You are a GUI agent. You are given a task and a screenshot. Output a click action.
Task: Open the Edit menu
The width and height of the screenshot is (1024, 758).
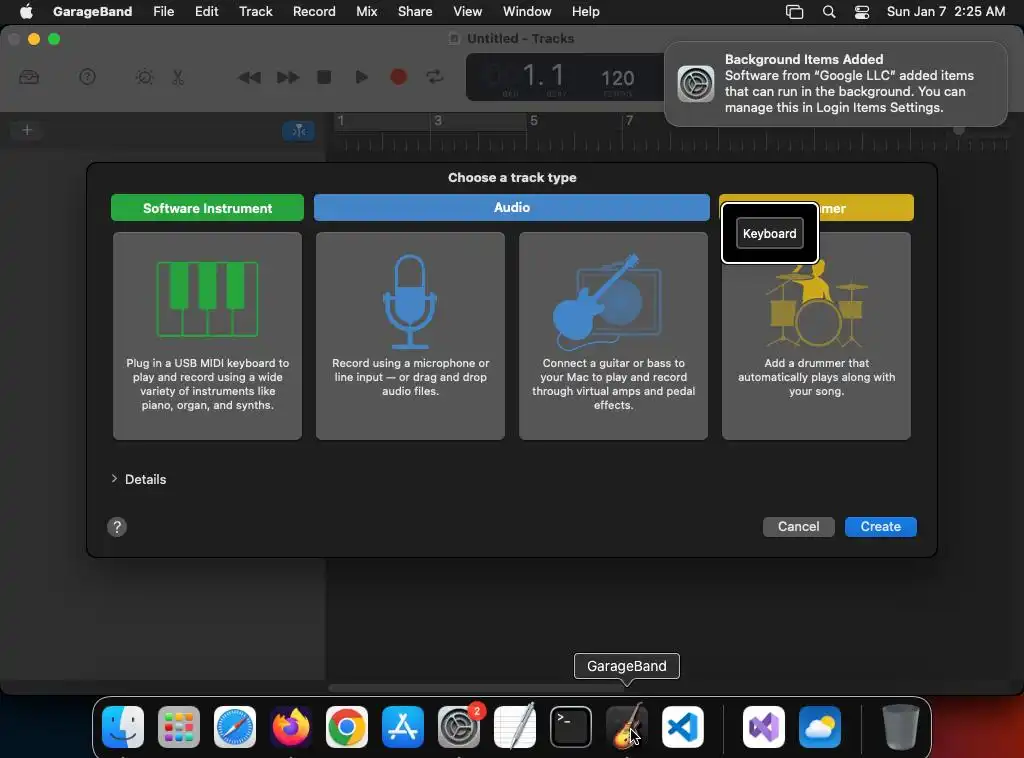206,11
